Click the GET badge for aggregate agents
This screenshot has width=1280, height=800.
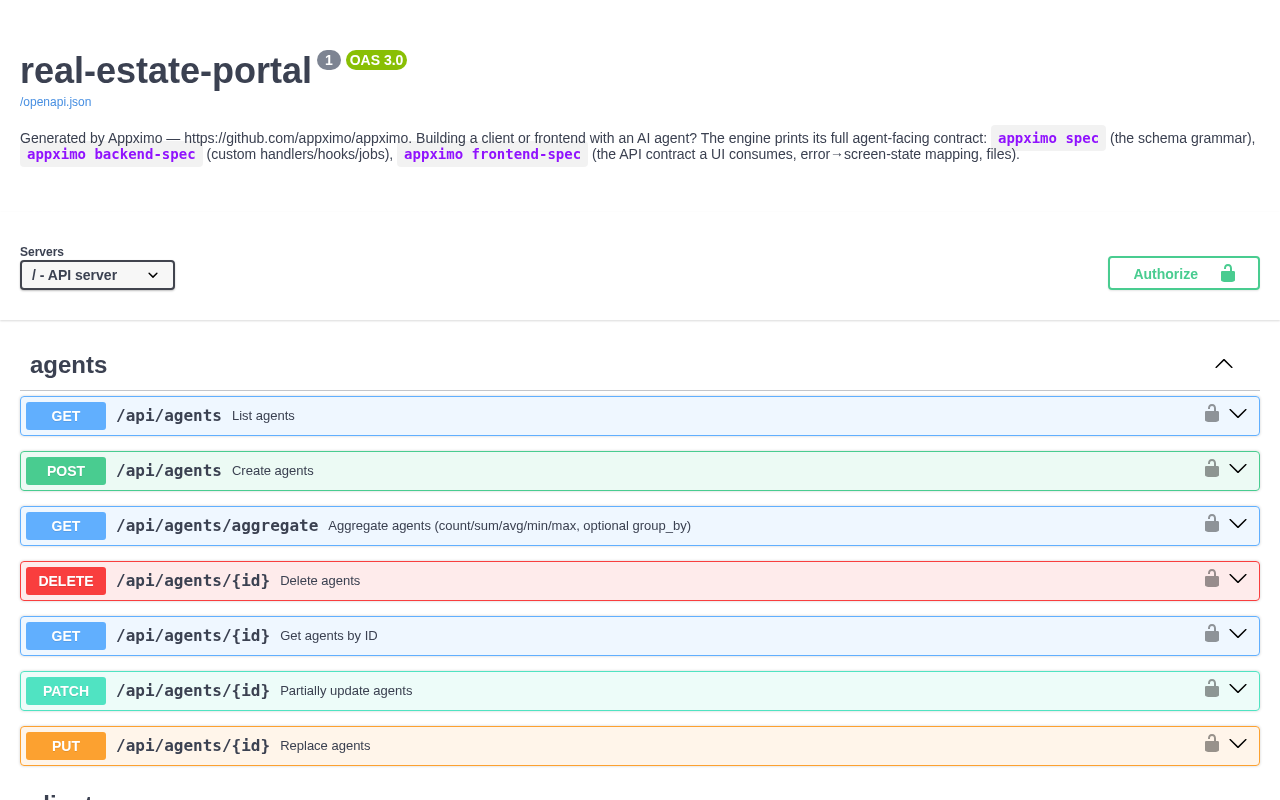pyautogui.click(x=66, y=526)
